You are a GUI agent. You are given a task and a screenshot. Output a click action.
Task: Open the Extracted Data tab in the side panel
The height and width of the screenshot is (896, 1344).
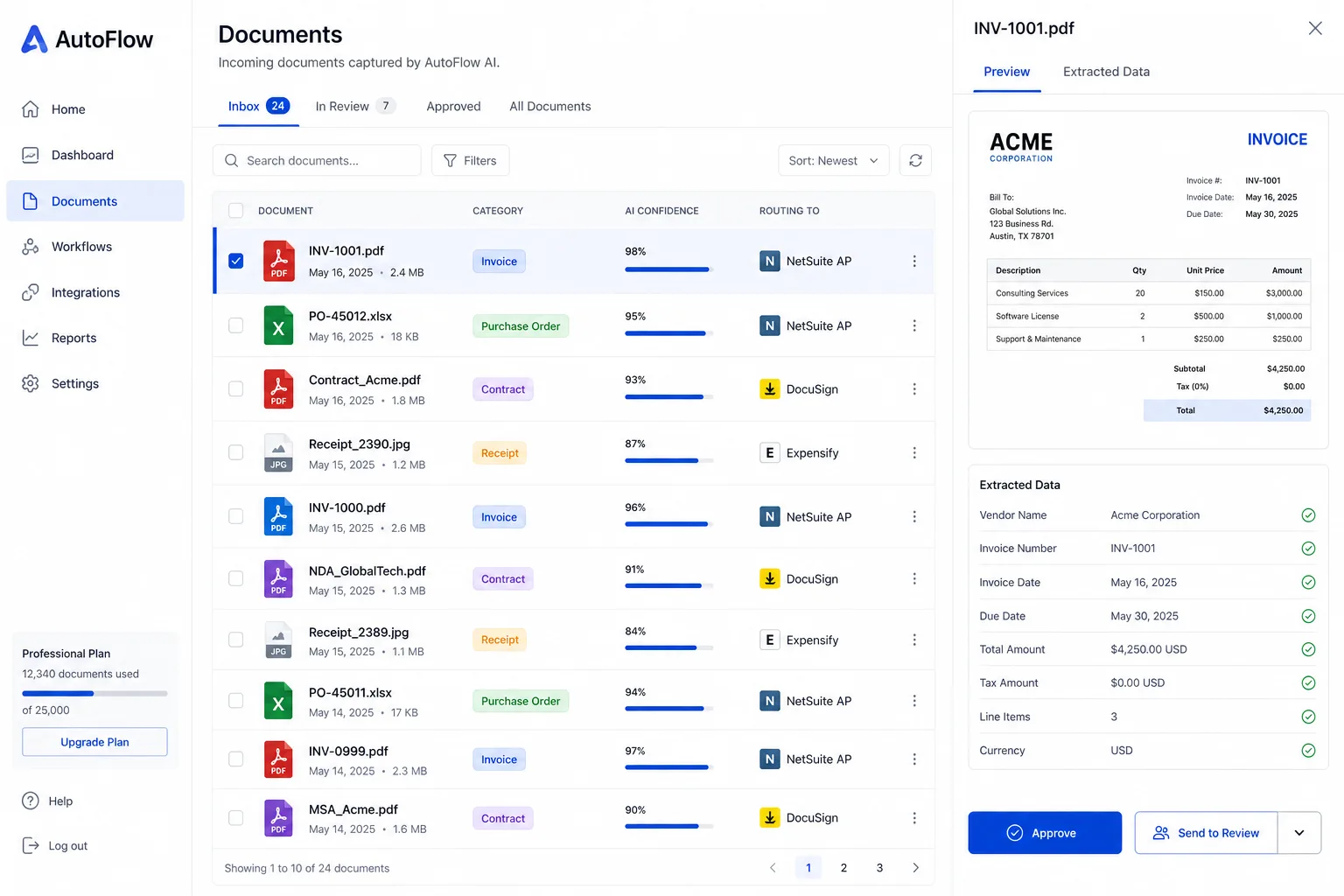click(x=1106, y=72)
